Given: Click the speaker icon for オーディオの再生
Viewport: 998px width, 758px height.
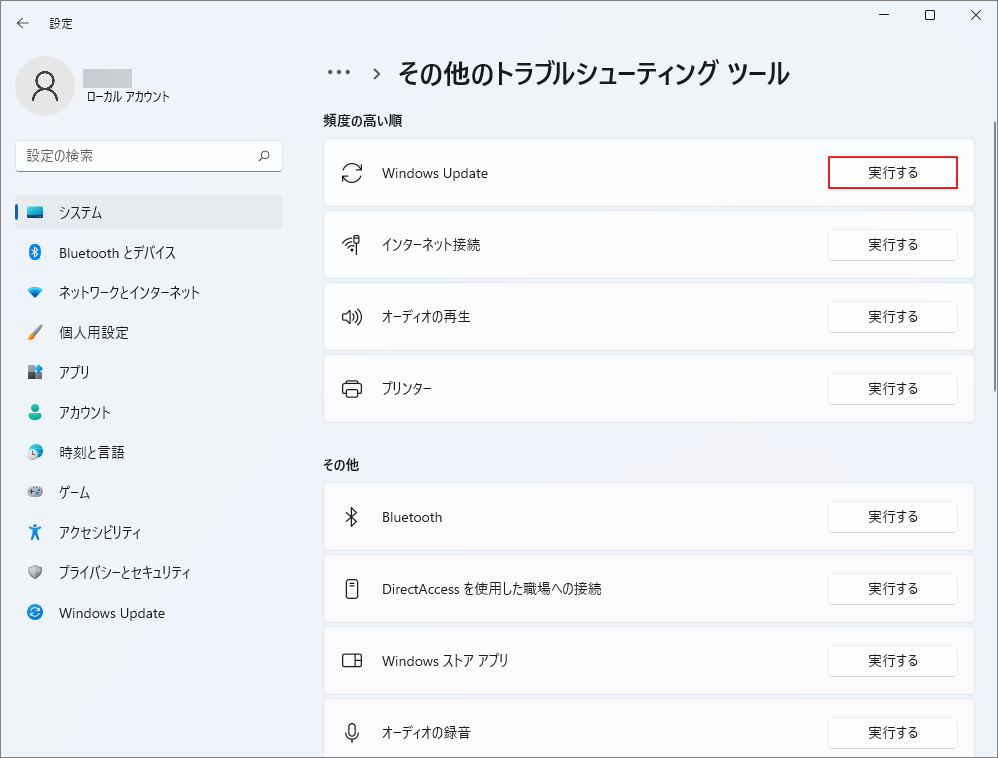Looking at the screenshot, I should click(x=352, y=317).
